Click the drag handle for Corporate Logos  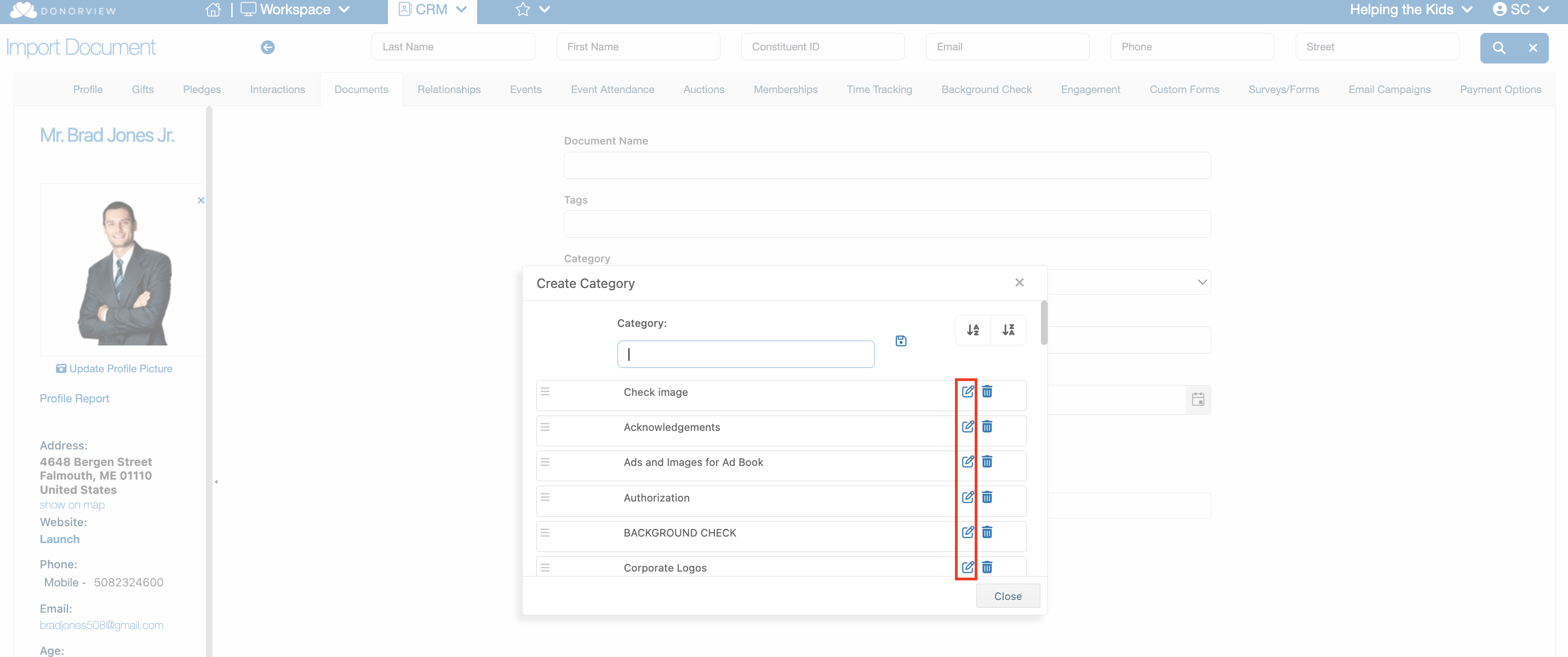click(545, 567)
